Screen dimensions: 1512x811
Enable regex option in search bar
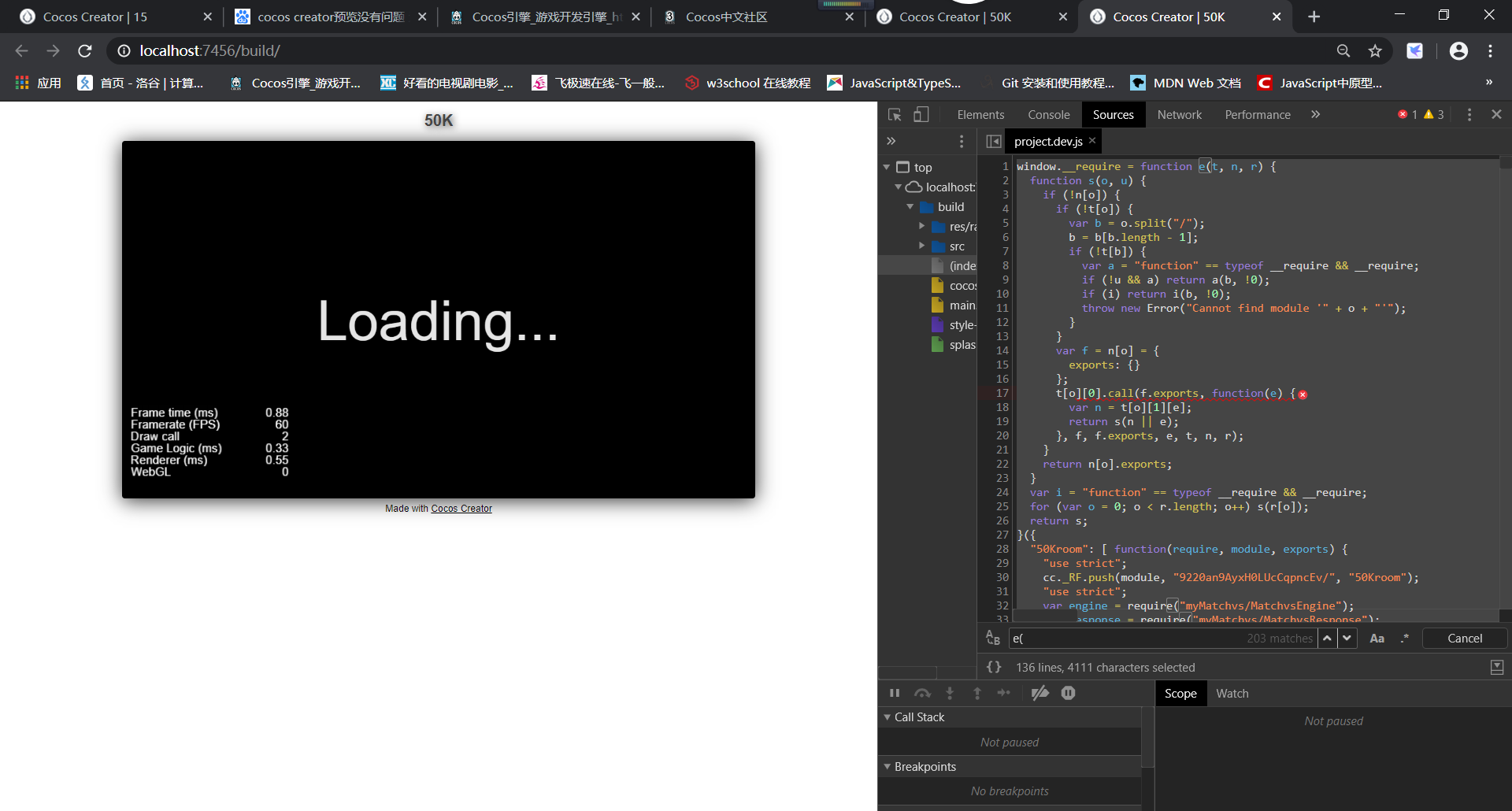[x=1405, y=639]
